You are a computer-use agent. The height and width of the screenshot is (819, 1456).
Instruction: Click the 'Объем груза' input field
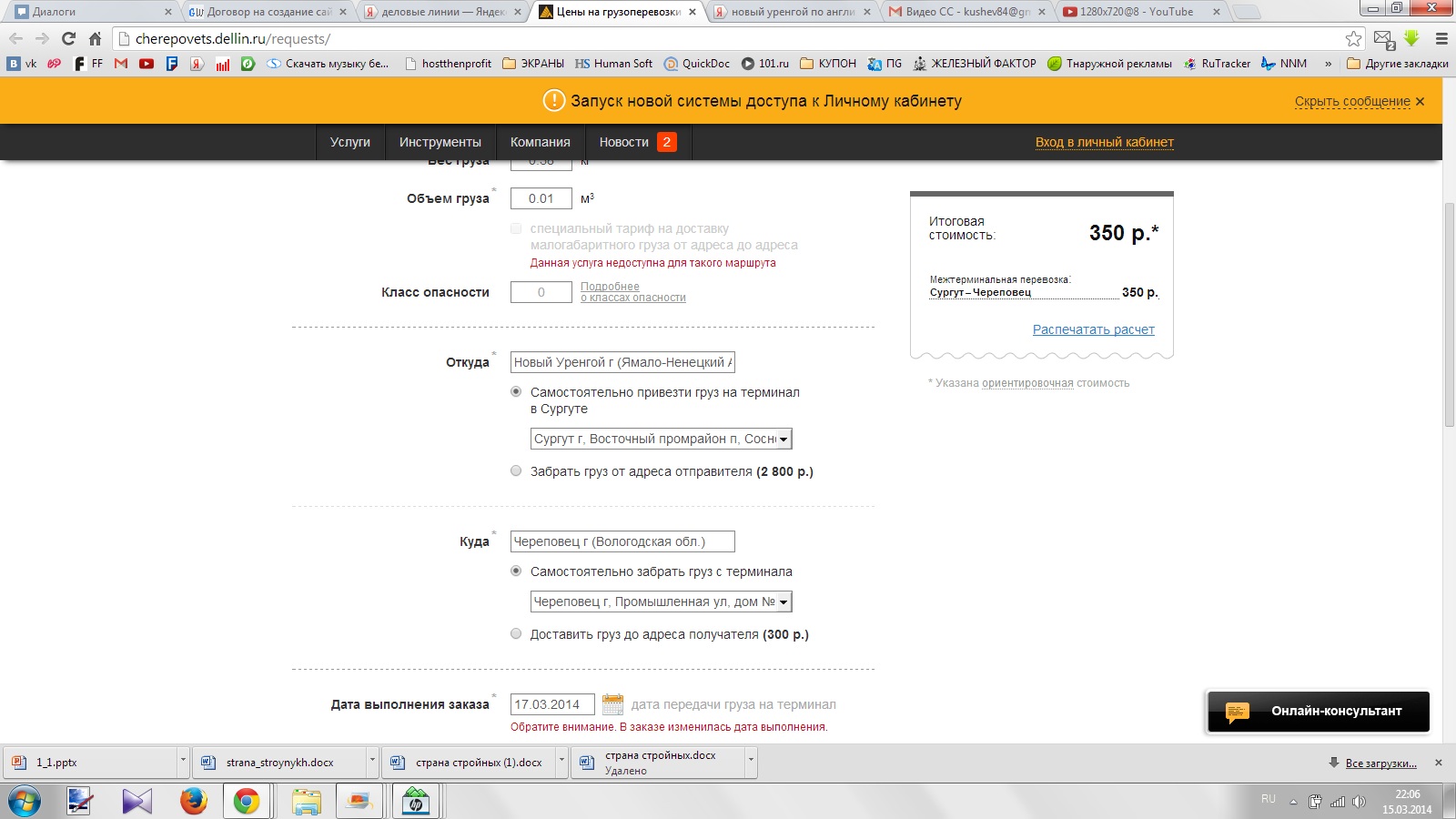(541, 198)
